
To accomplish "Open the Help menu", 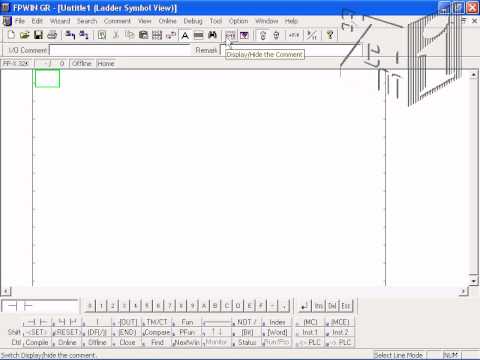I will pos(291,21).
